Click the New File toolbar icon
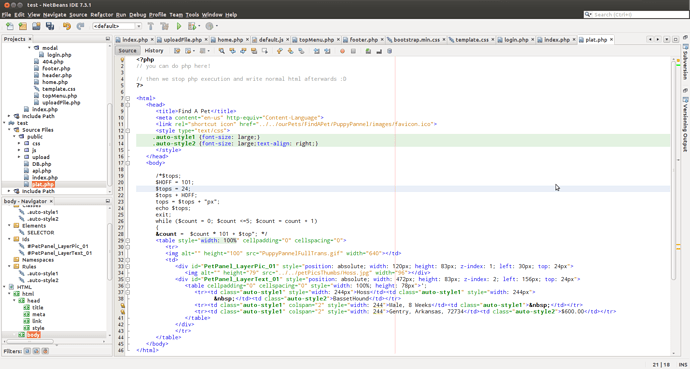The height and width of the screenshot is (369, 690). pos(9,26)
